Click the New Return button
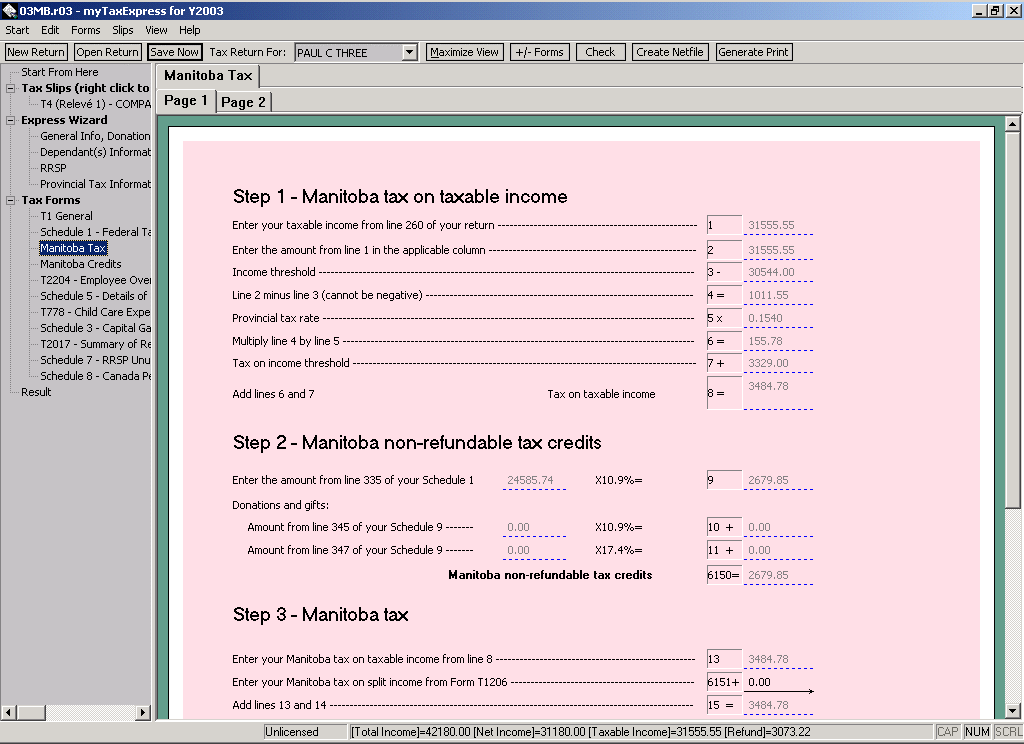Screen dimensions: 1024x744 click(36, 52)
